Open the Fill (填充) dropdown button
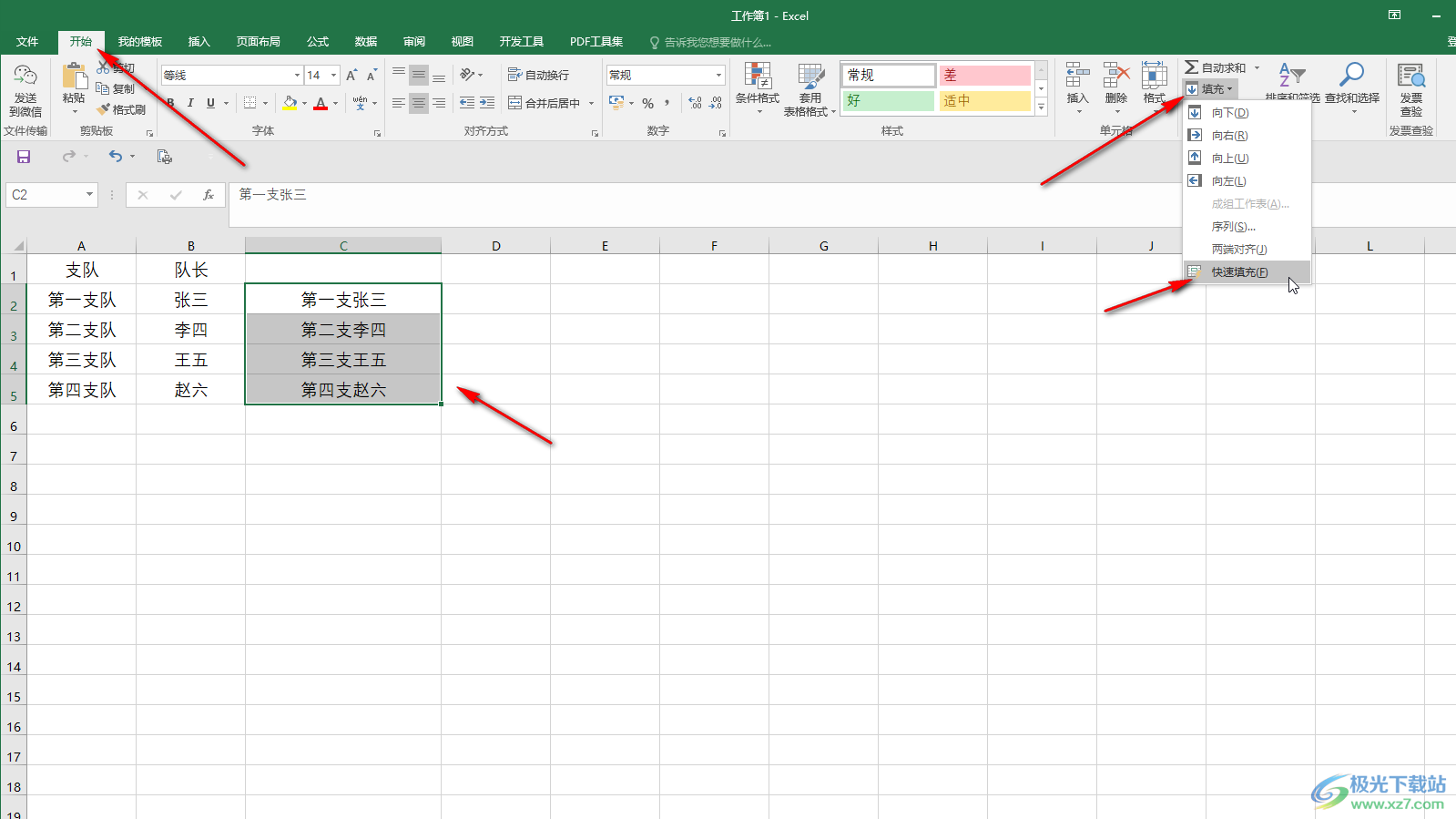The width and height of the screenshot is (1456, 819). pyautogui.click(x=1210, y=88)
